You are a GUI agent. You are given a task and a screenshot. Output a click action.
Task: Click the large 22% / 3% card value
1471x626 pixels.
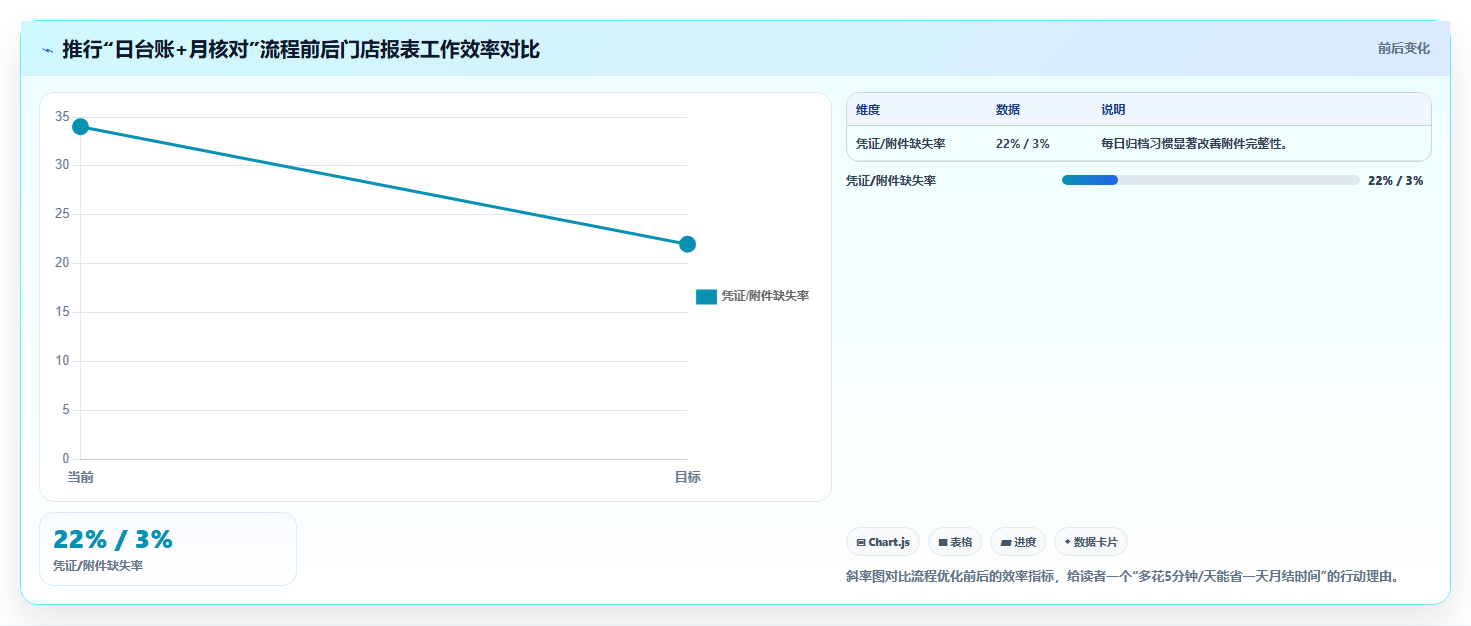[113, 540]
